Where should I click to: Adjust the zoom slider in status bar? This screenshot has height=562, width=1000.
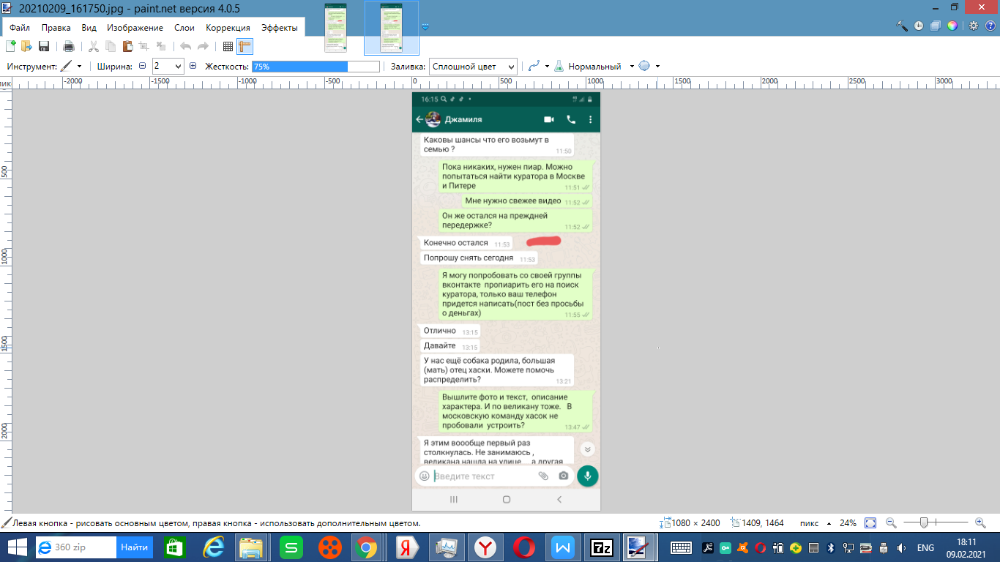[936, 523]
